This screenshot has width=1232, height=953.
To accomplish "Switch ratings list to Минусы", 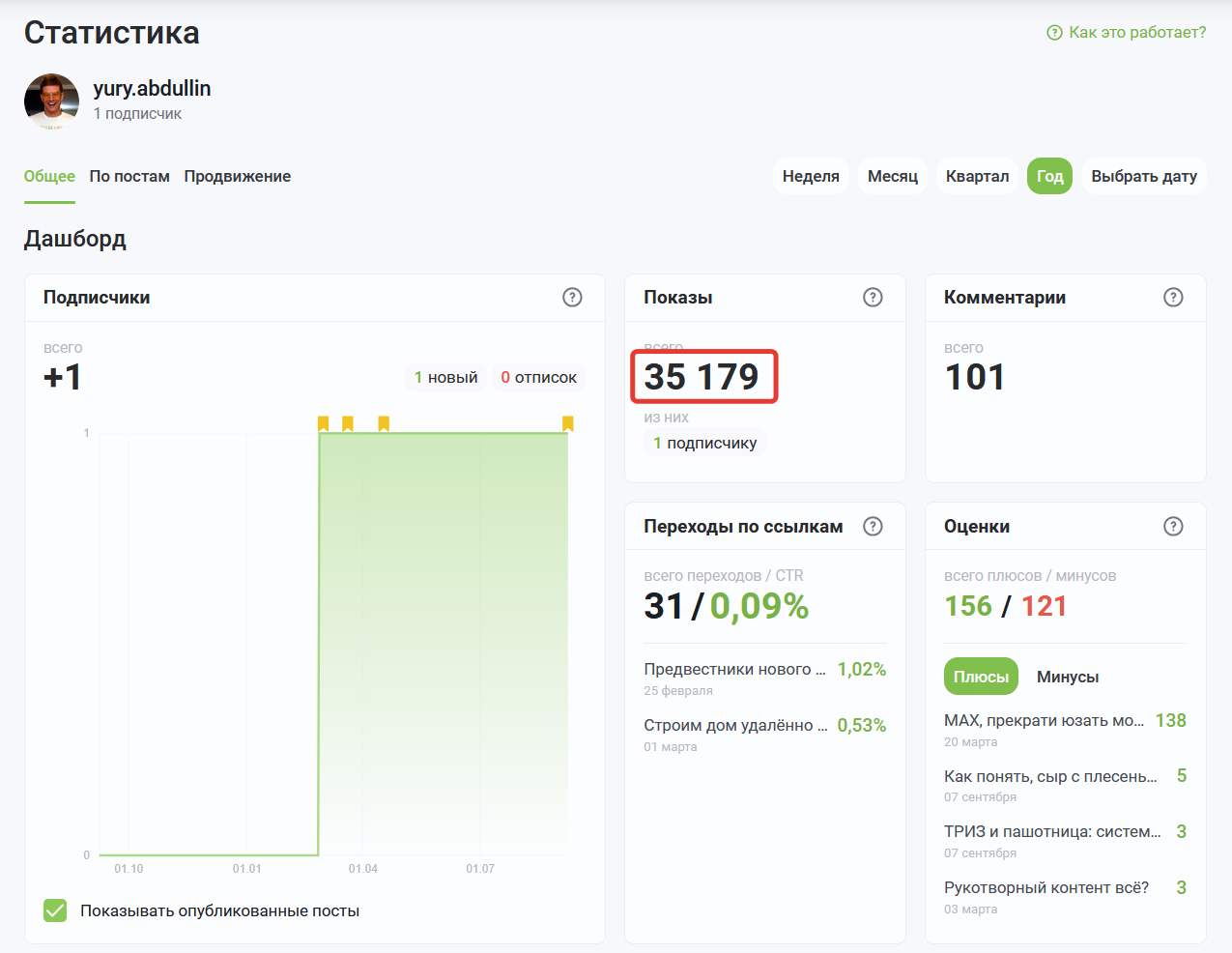I will [x=1068, y=677].
